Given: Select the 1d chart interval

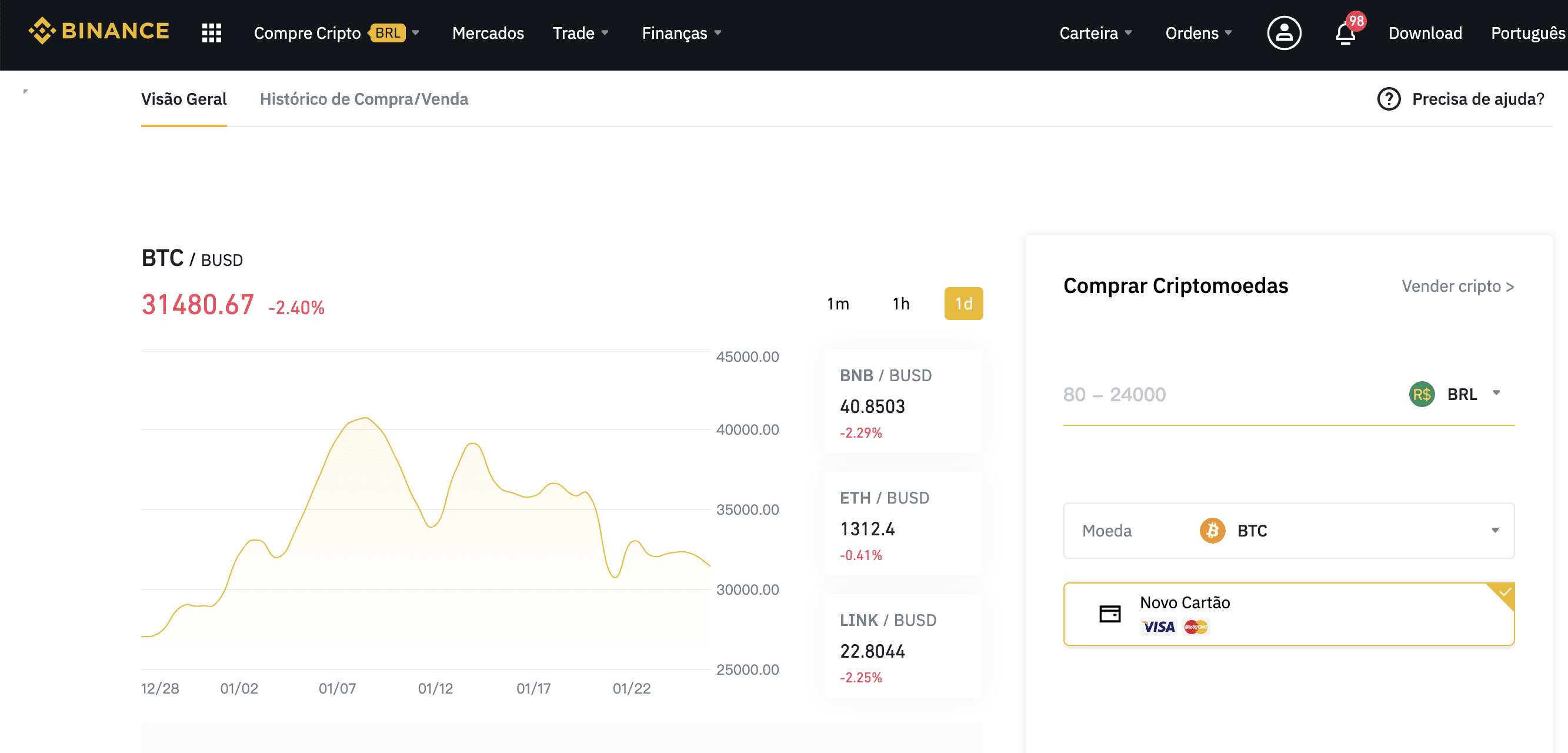Looking at the screenshot, I should [x=963, y=303].
